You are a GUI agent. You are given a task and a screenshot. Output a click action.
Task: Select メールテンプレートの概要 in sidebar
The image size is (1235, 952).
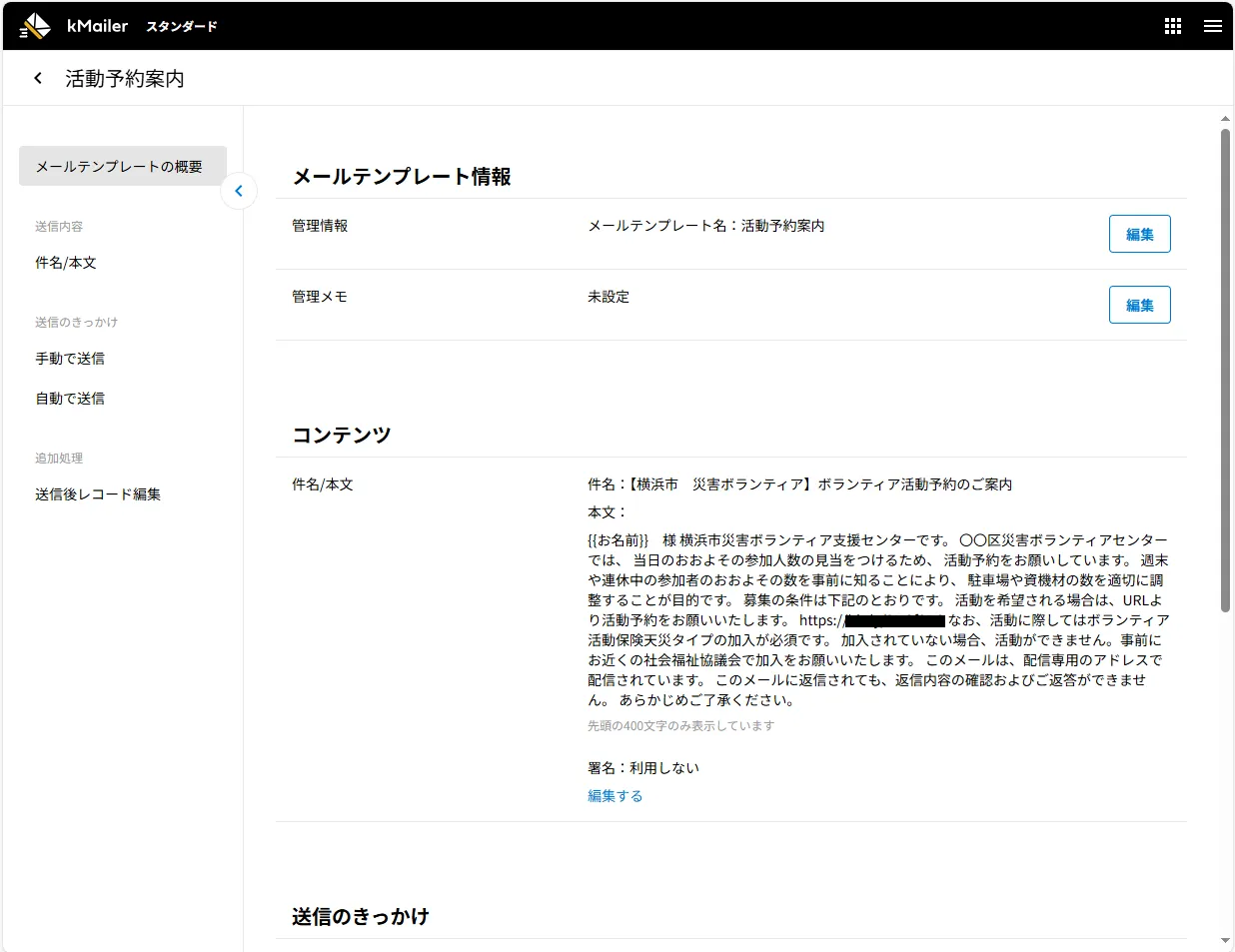pyautogui.click(x=122, y=166)
